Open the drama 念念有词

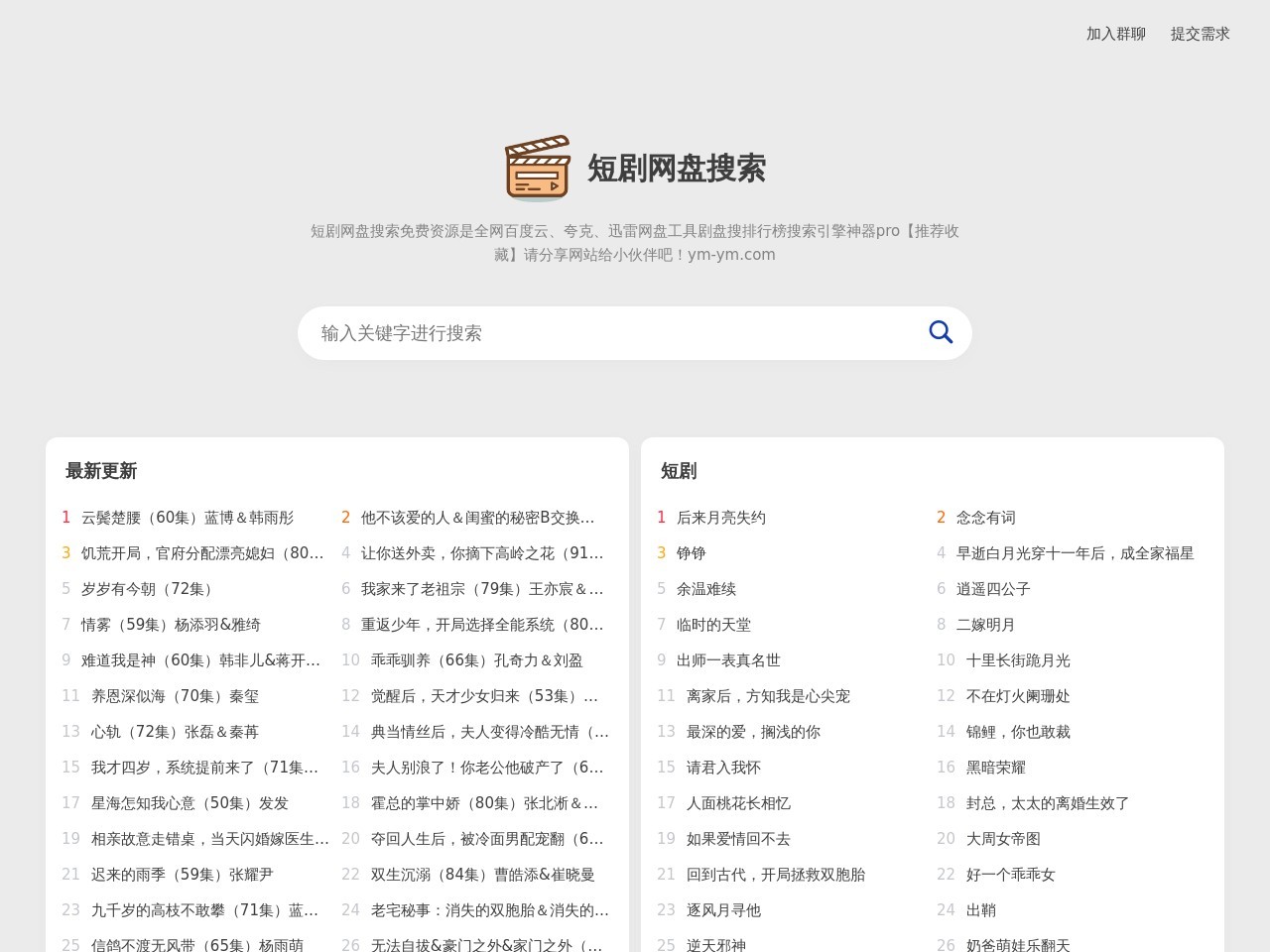(984, 517)
